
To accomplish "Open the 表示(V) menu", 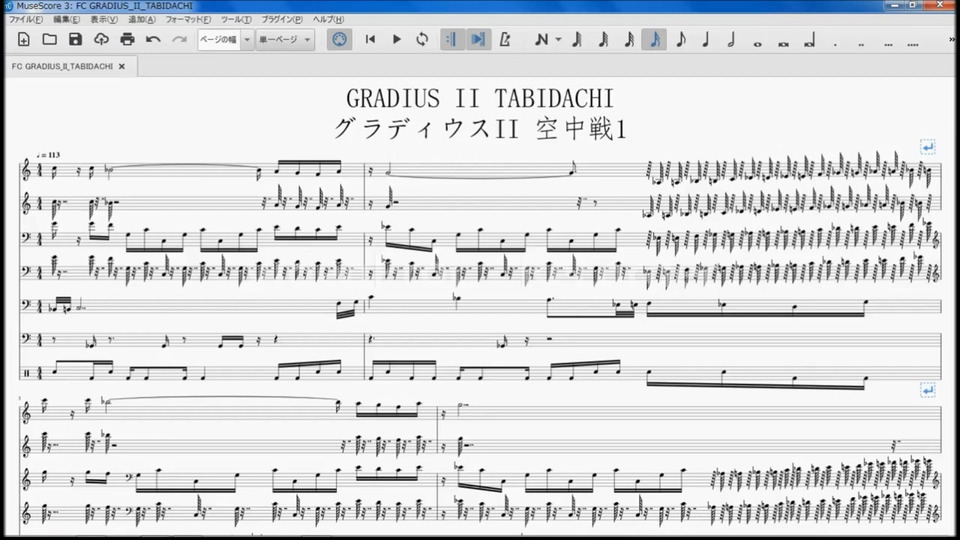I will click(103, 20).
